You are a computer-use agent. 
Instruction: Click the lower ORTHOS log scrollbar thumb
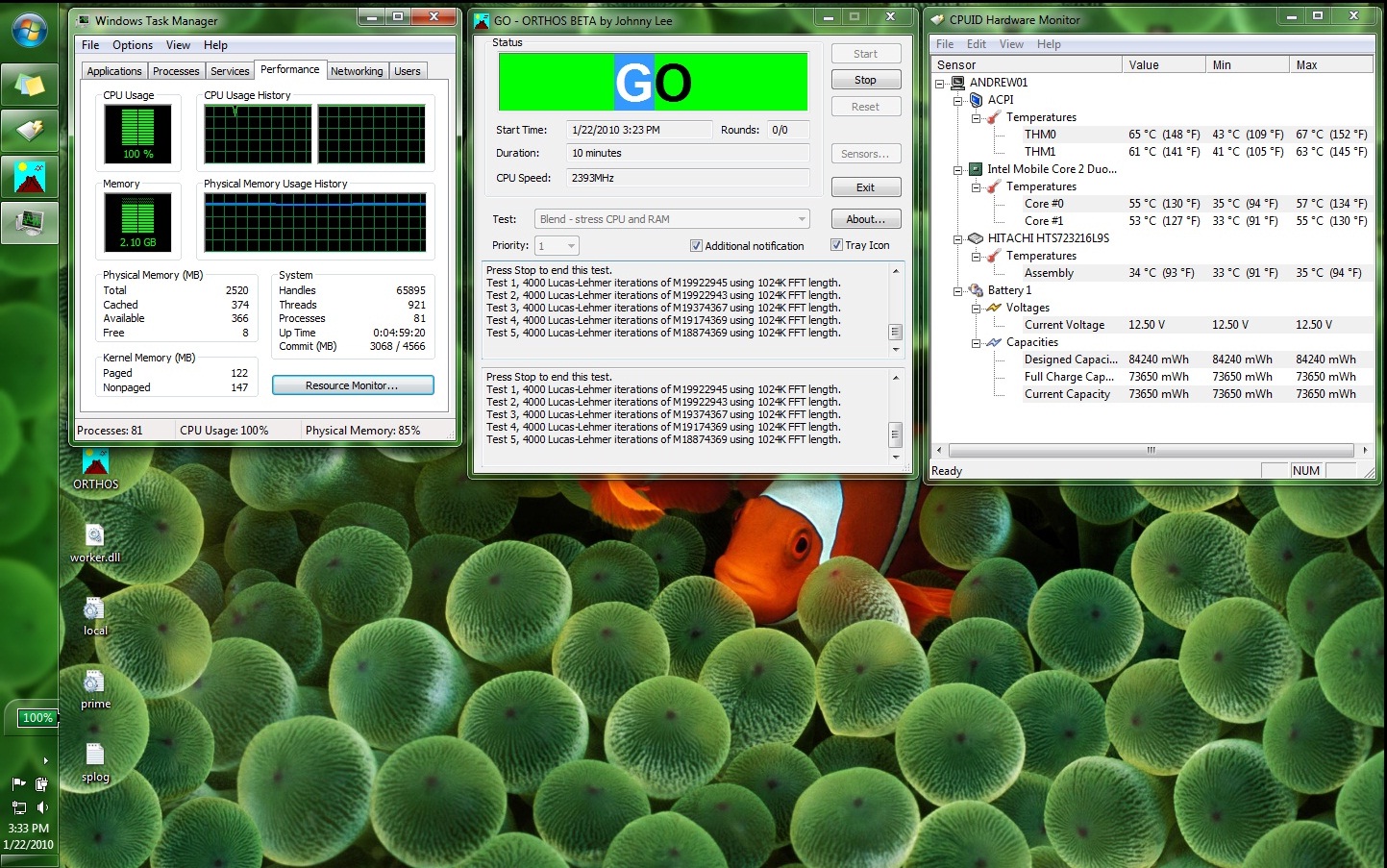(895, 434)
